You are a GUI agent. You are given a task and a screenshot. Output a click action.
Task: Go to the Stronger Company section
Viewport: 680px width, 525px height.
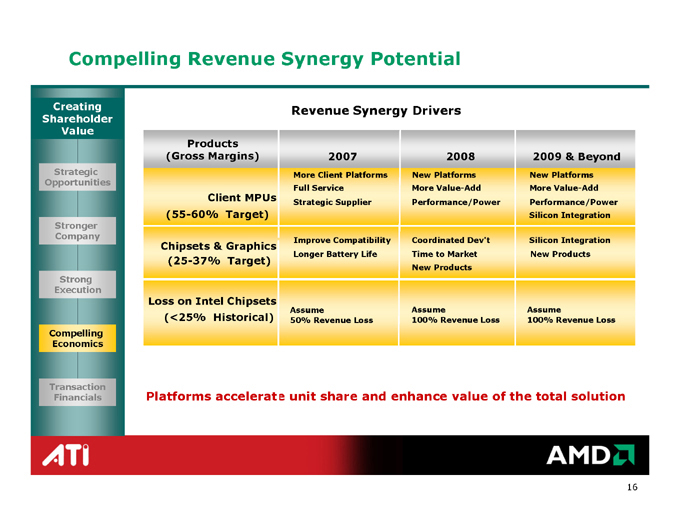77,231
